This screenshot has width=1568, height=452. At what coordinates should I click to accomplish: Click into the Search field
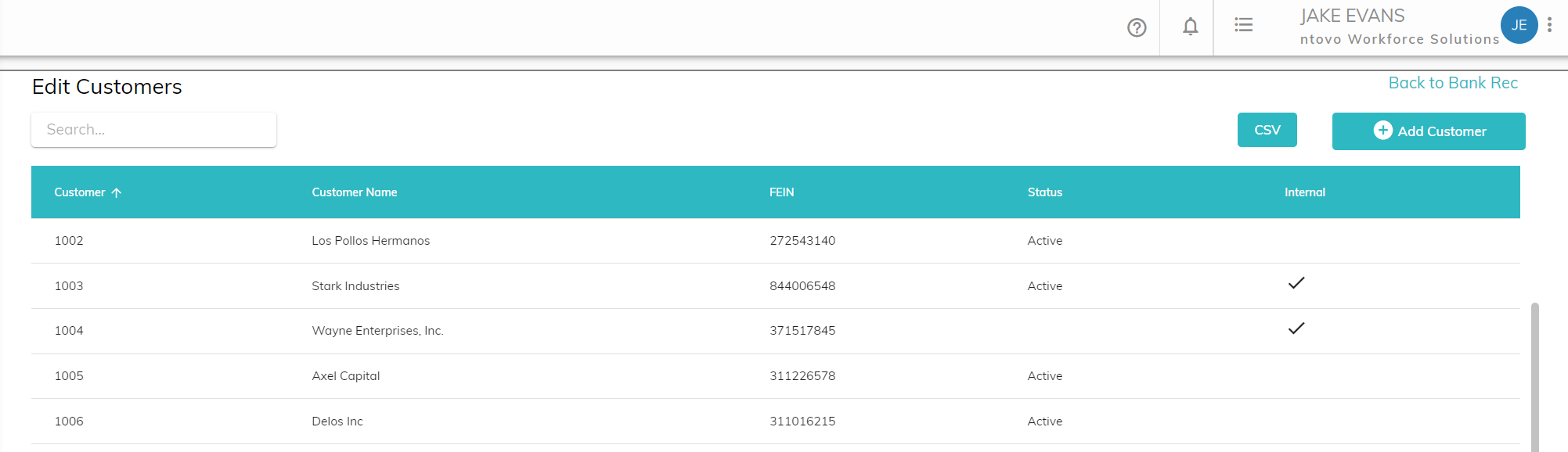tap(153, 130)
